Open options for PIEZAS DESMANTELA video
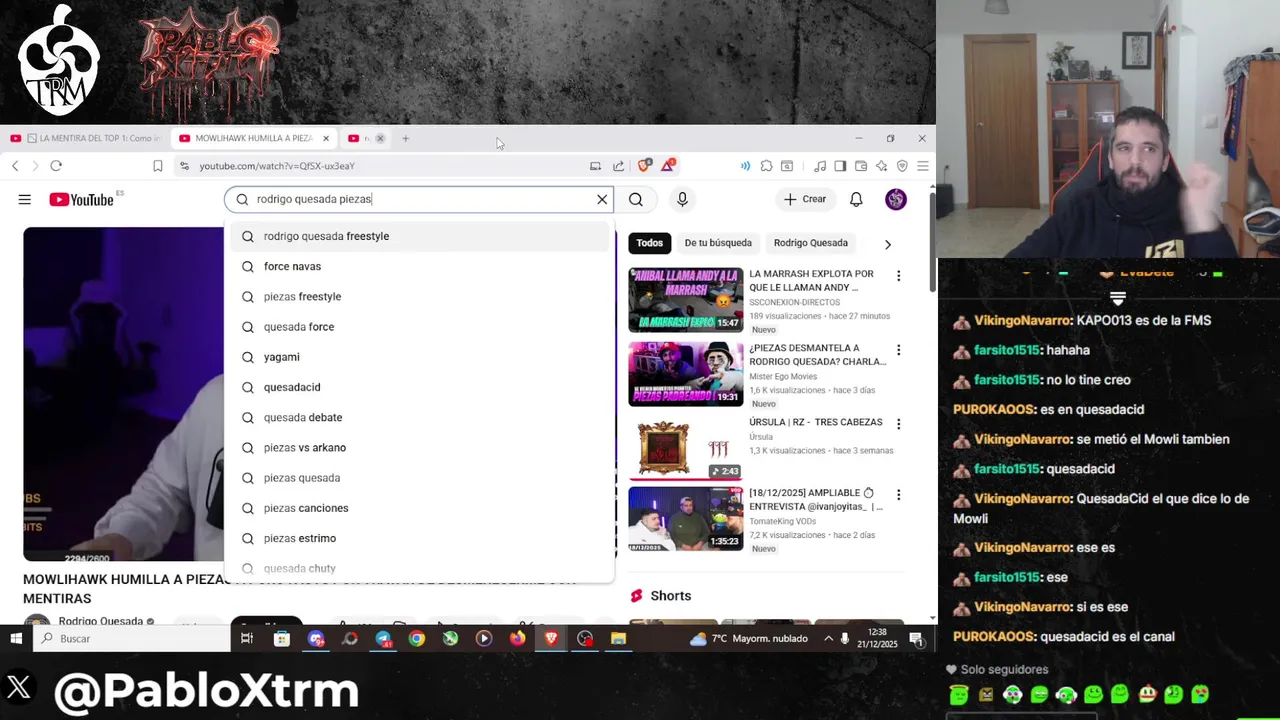Screen dimensions: 1280x720 [x=898, y=350]
